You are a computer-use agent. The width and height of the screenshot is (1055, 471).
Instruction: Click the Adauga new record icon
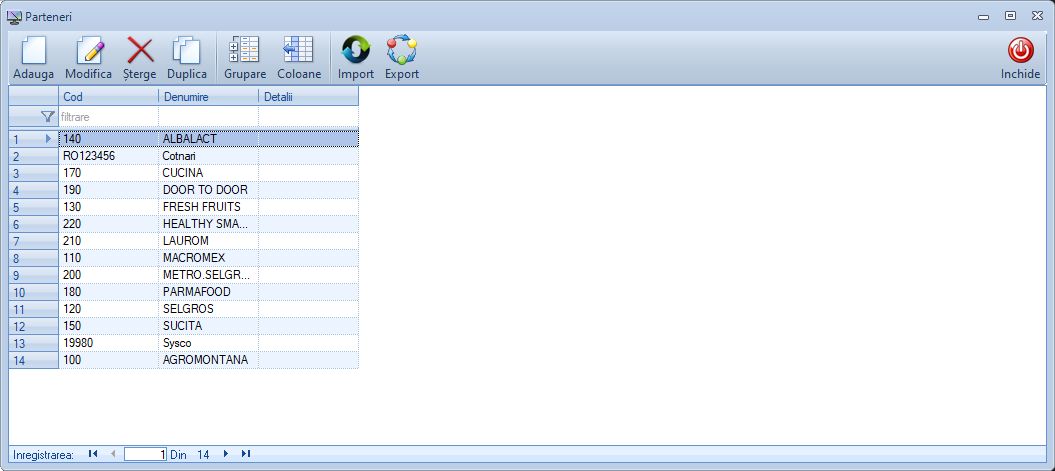click(x=33, y=51)
